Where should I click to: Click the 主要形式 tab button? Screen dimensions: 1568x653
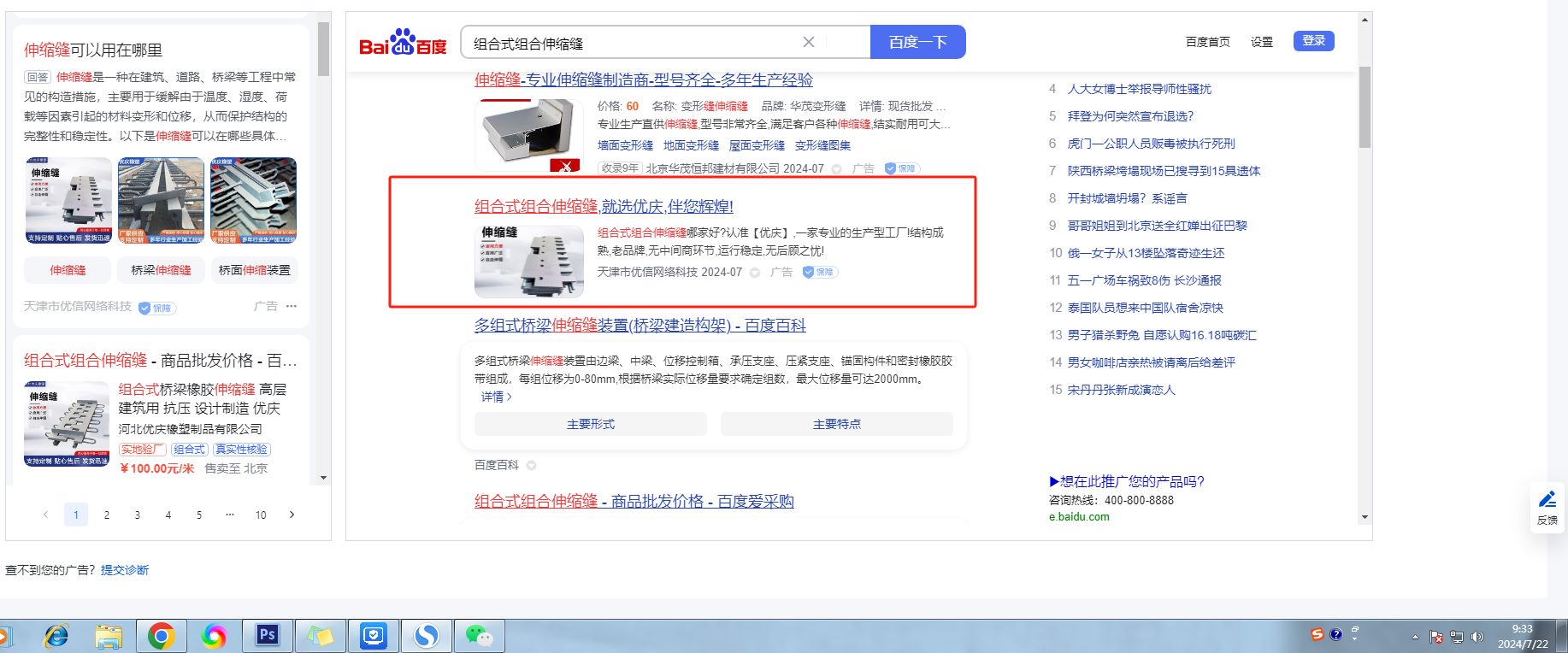[x=591, y=424]
